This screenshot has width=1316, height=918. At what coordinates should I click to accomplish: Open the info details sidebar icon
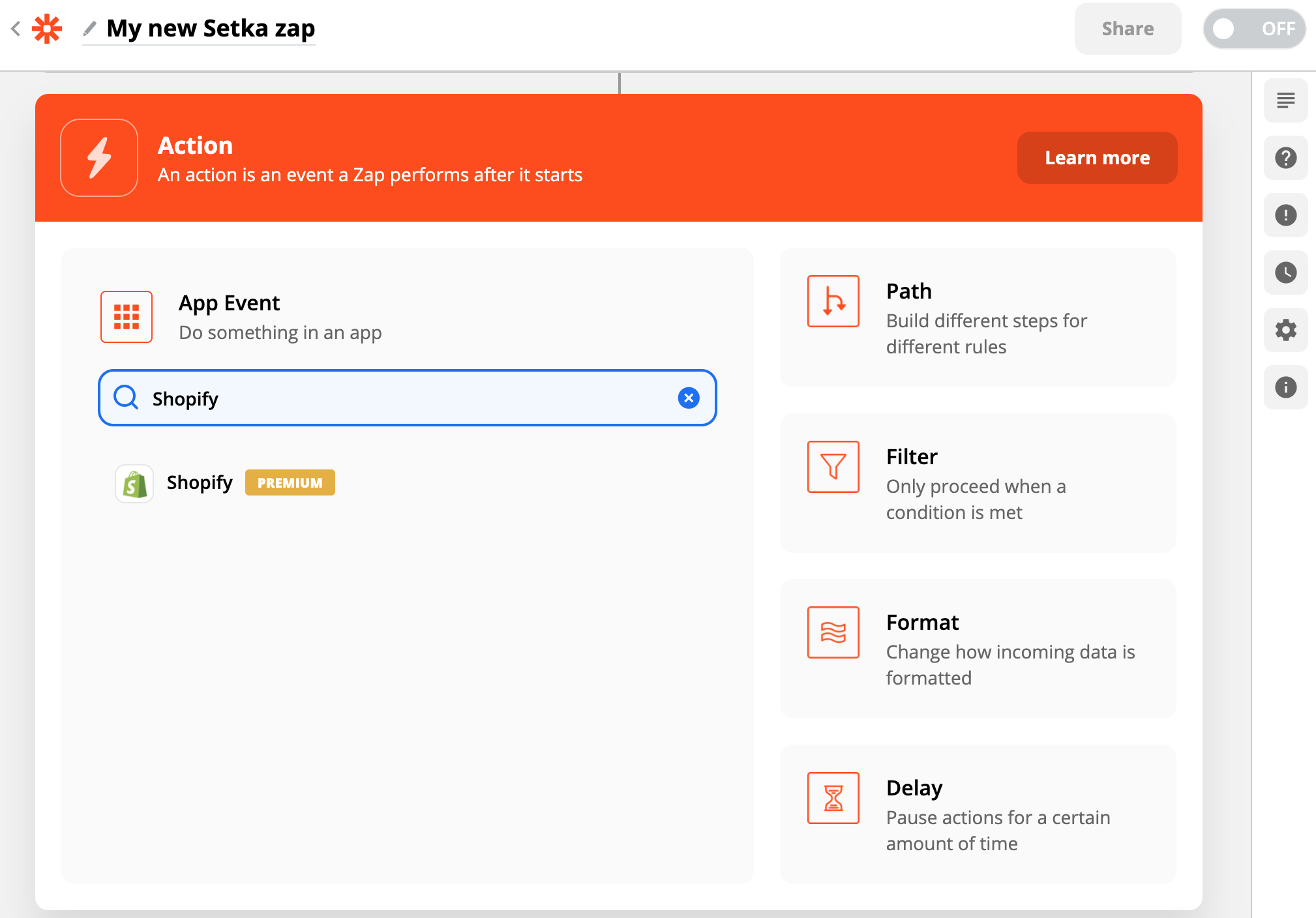(x=1285, y=387)
